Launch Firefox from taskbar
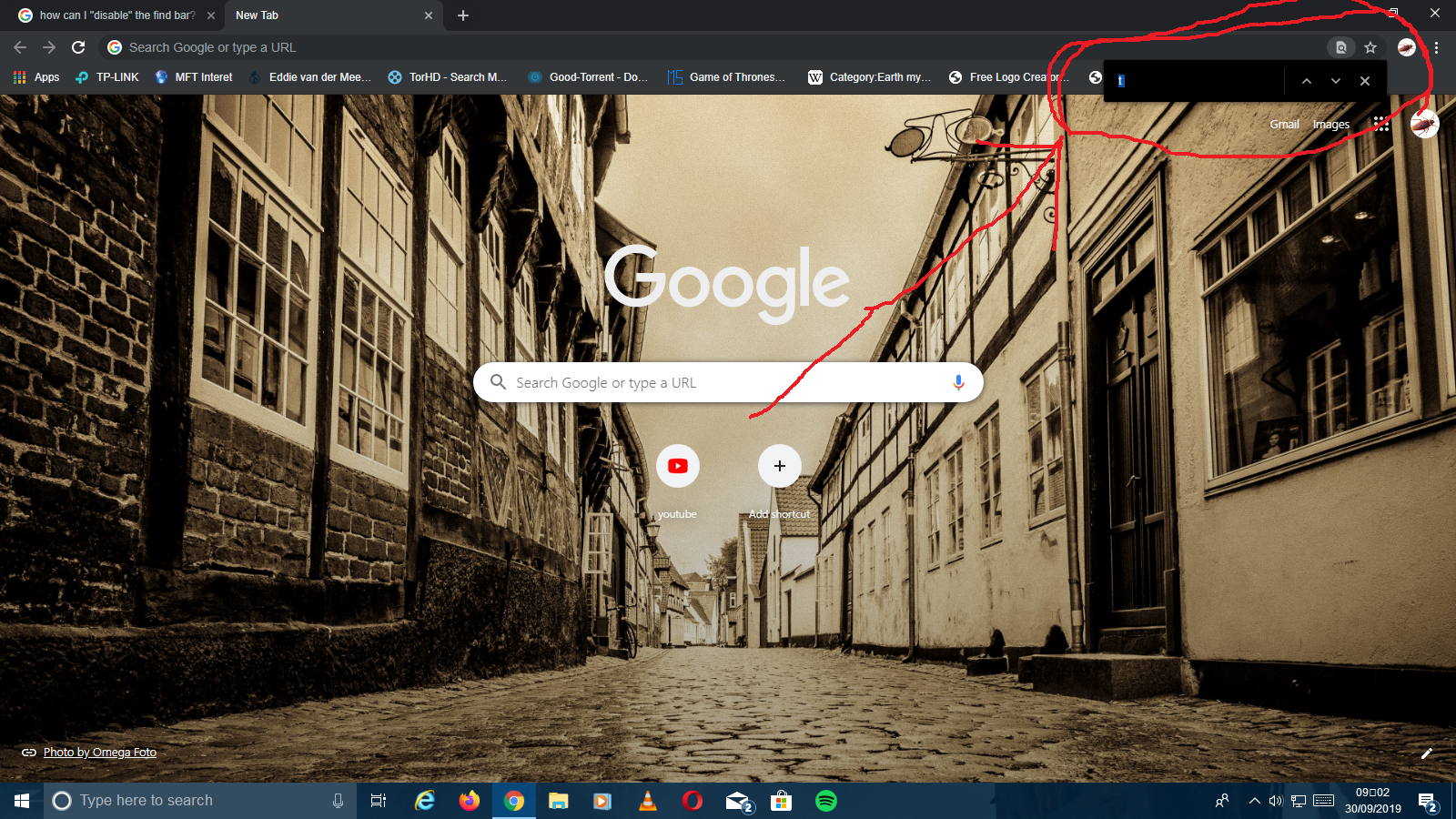1456x819 pixels. pyautogui.click(x=469, y=801)
